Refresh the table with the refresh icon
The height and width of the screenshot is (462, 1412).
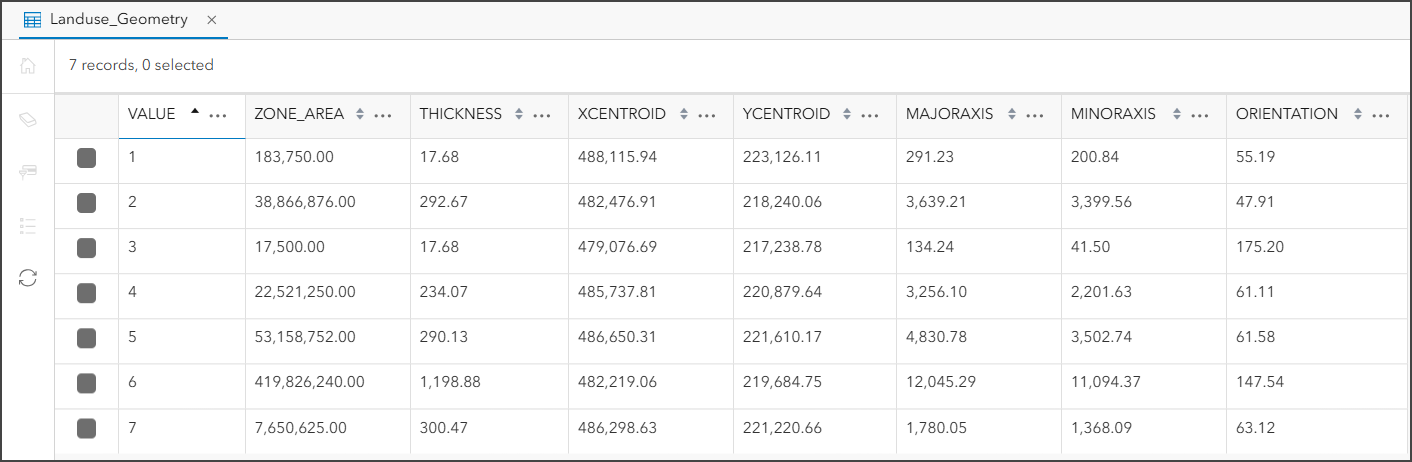pos(28,278)
